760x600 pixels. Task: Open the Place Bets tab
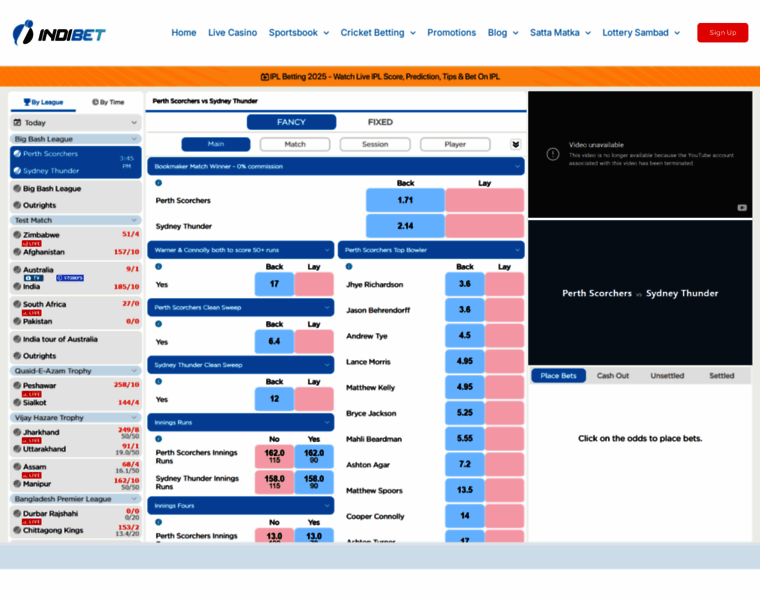coord(558,376)
